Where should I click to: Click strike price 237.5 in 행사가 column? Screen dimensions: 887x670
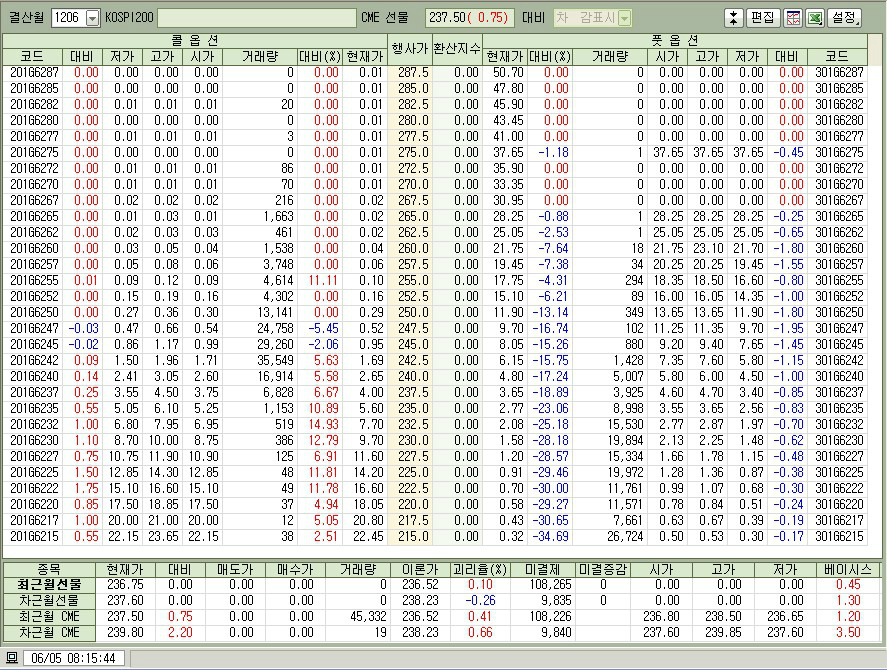[412, 393]
